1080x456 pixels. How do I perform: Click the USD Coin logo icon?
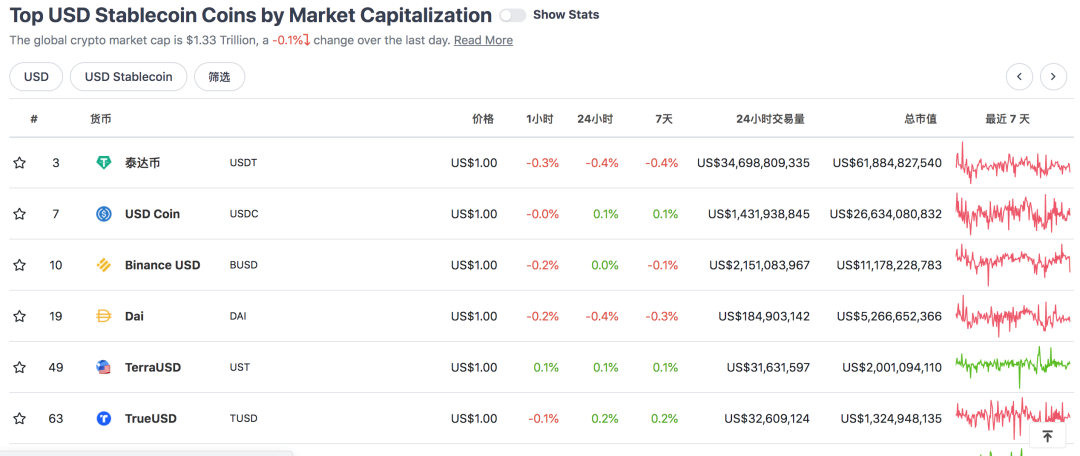pos(104,214)
